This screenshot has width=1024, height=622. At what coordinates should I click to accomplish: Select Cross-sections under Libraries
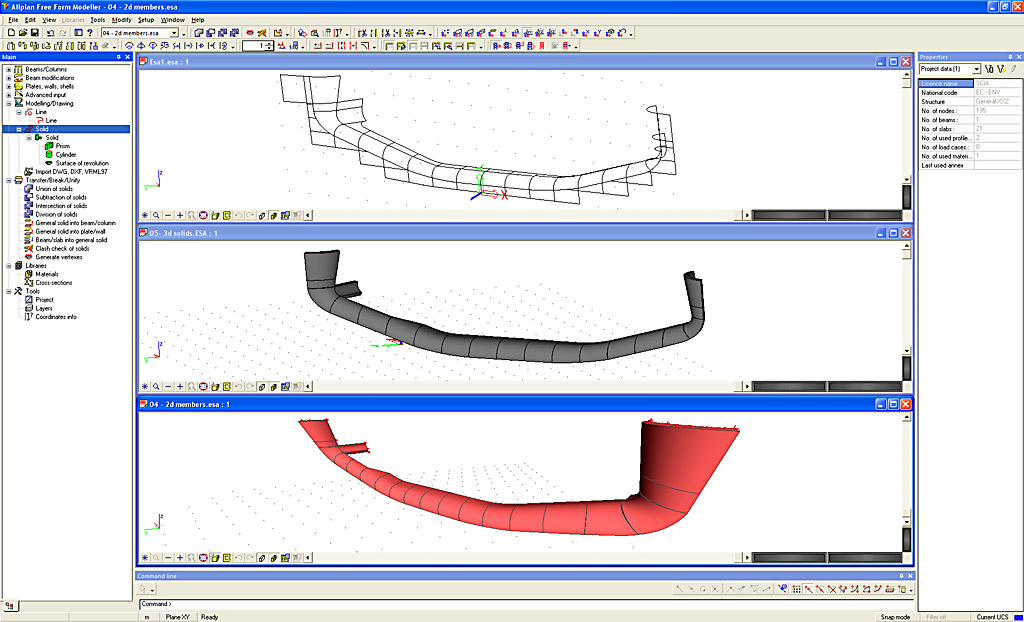pyautogui.click(x=54, y=283)
